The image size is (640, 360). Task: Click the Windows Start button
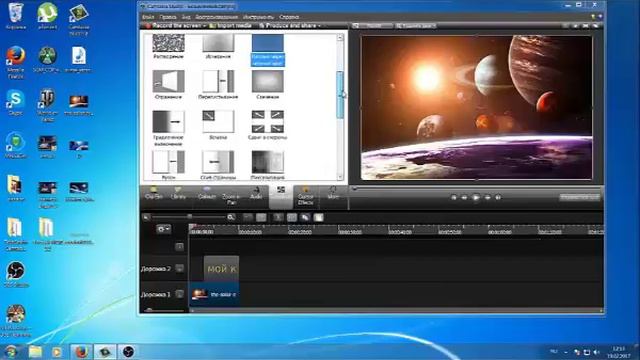10,351
